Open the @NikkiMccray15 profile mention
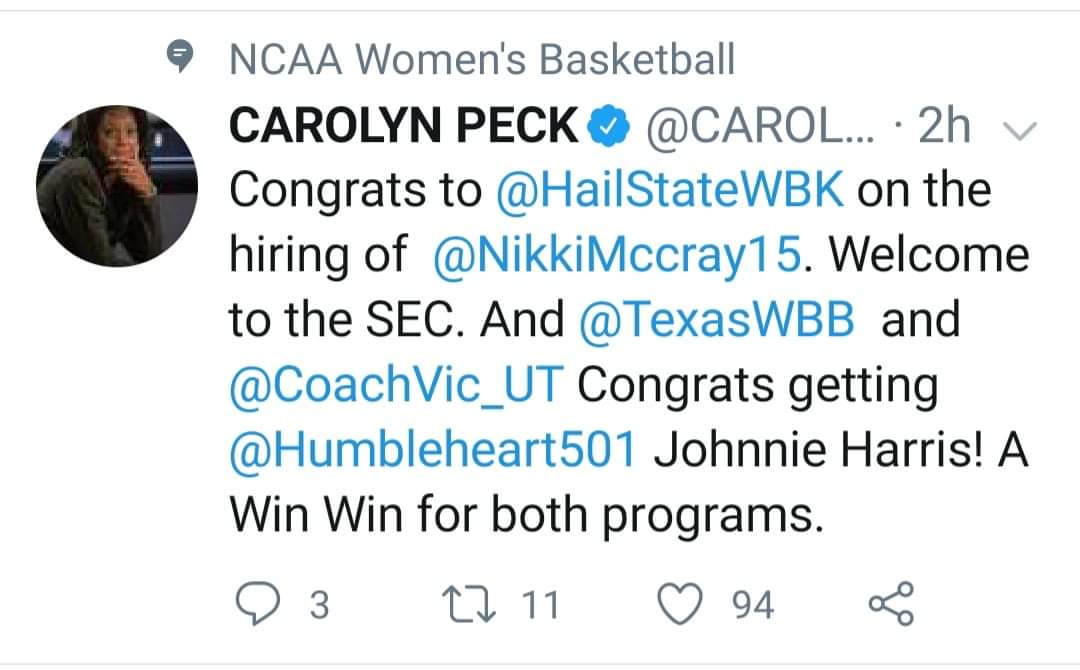Image resolution: width=1080 pixels, height=670 pixels. coord(617,256)
